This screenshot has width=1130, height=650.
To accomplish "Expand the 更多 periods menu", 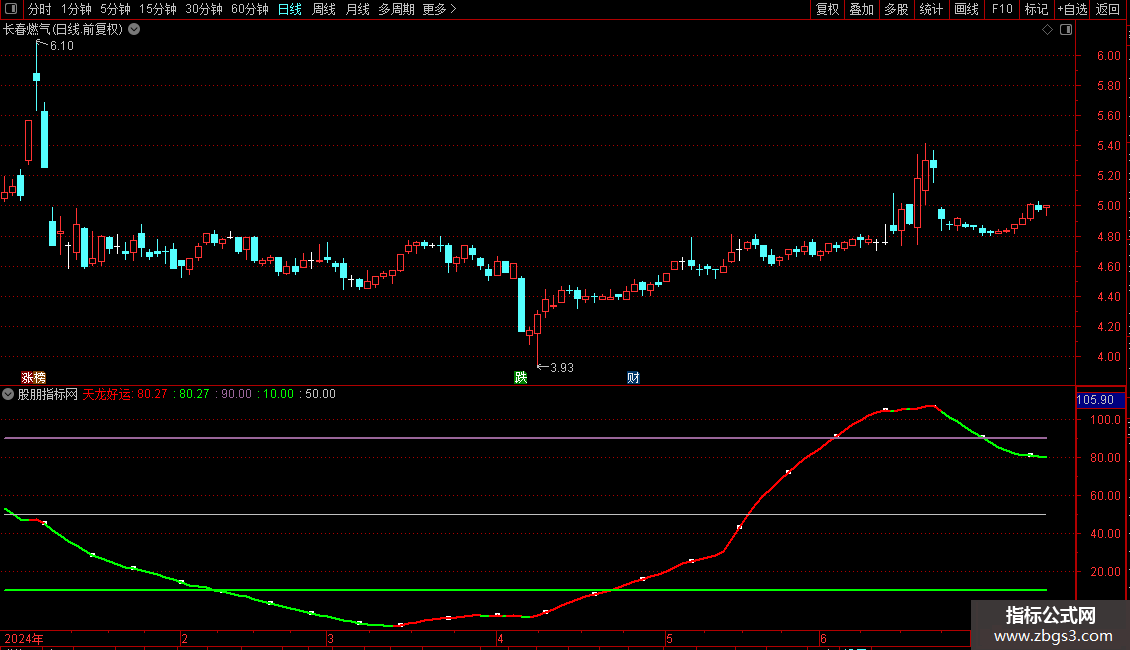I will click(439, 9).
